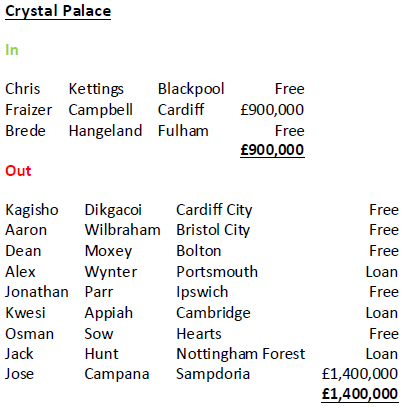Select the underlined £900,000 total
This screenshot has width=403, height=408.
[x=272, y=150]
